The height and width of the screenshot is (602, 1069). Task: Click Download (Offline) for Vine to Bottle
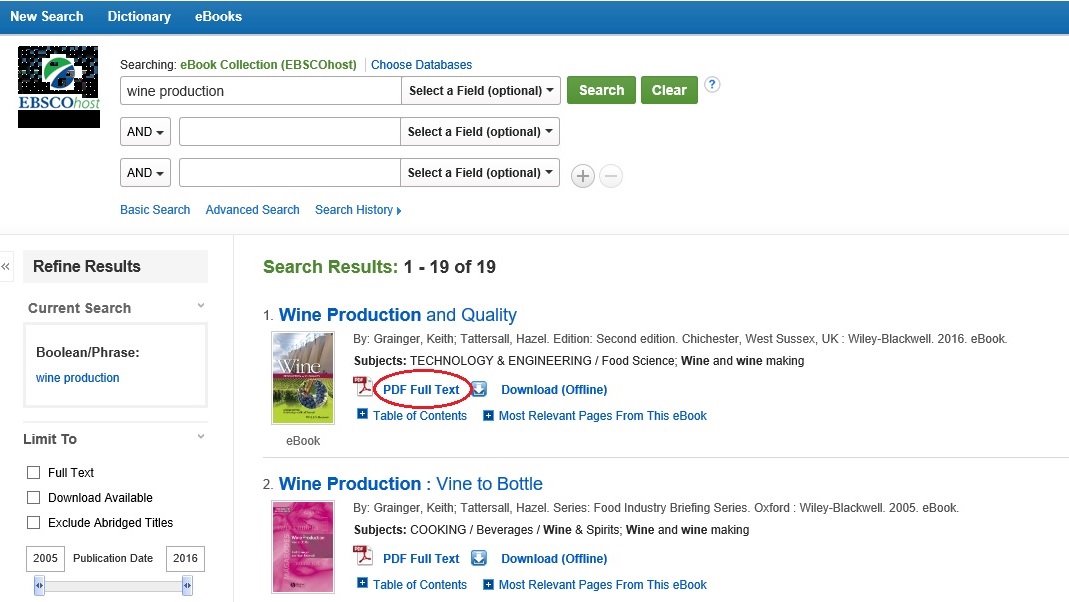[x=554, y=558]
